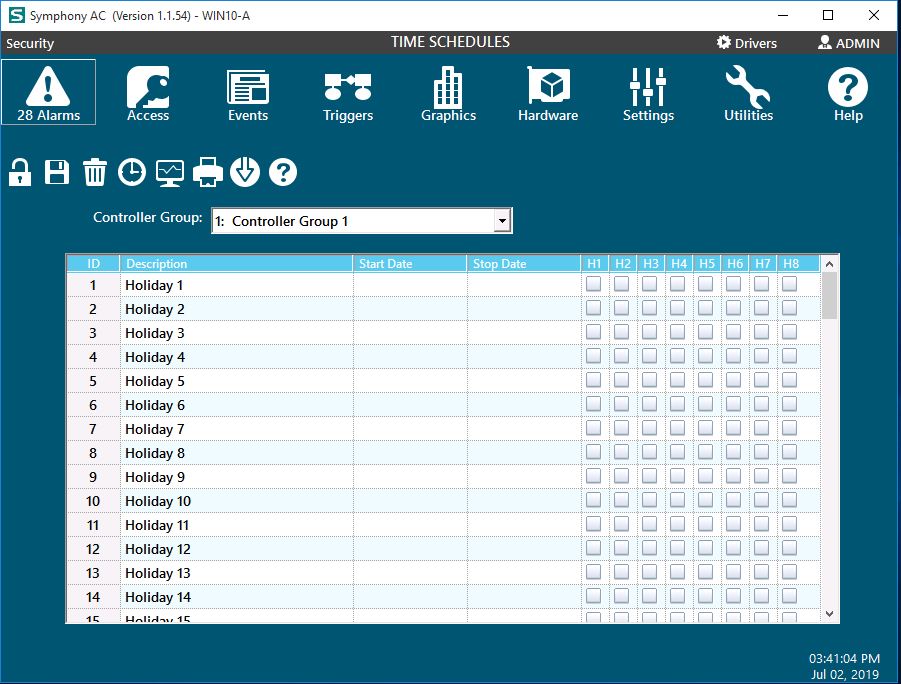
Task: Select the 'Holiday 10' description cell
Action: coord(237,501)
